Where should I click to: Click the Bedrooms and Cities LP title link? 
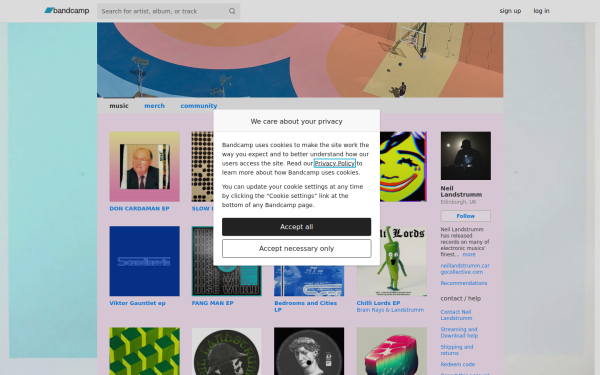coord(305,306)
